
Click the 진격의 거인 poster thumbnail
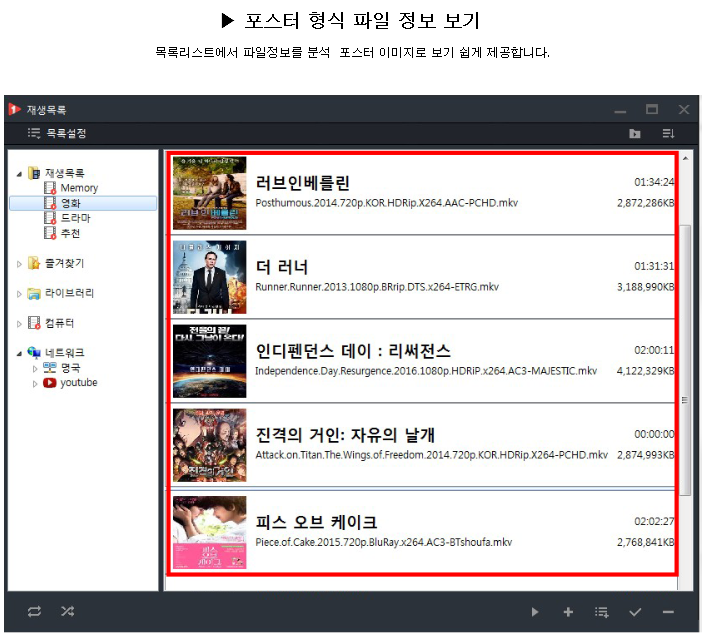click(210, 445)
